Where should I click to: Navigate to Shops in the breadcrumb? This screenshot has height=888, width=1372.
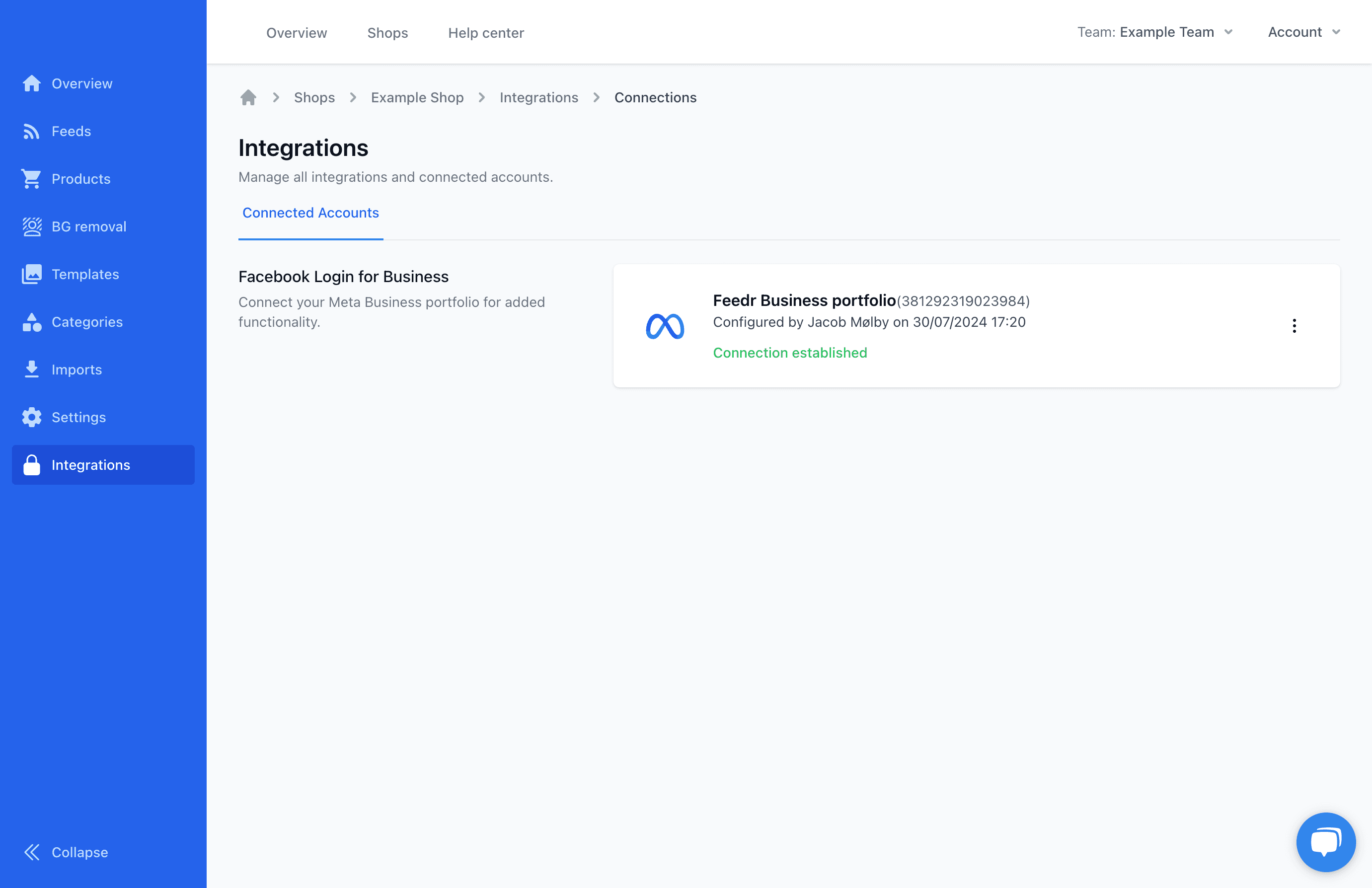[314, 97]
